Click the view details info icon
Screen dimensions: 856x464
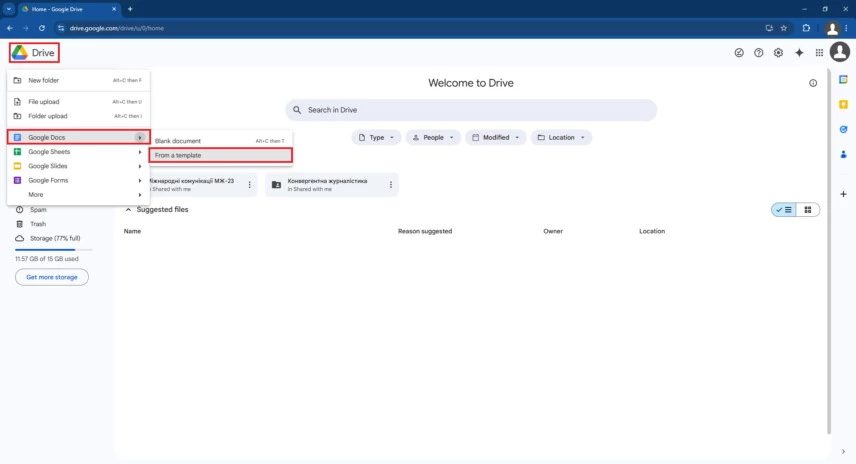click(x=813, y=83)
